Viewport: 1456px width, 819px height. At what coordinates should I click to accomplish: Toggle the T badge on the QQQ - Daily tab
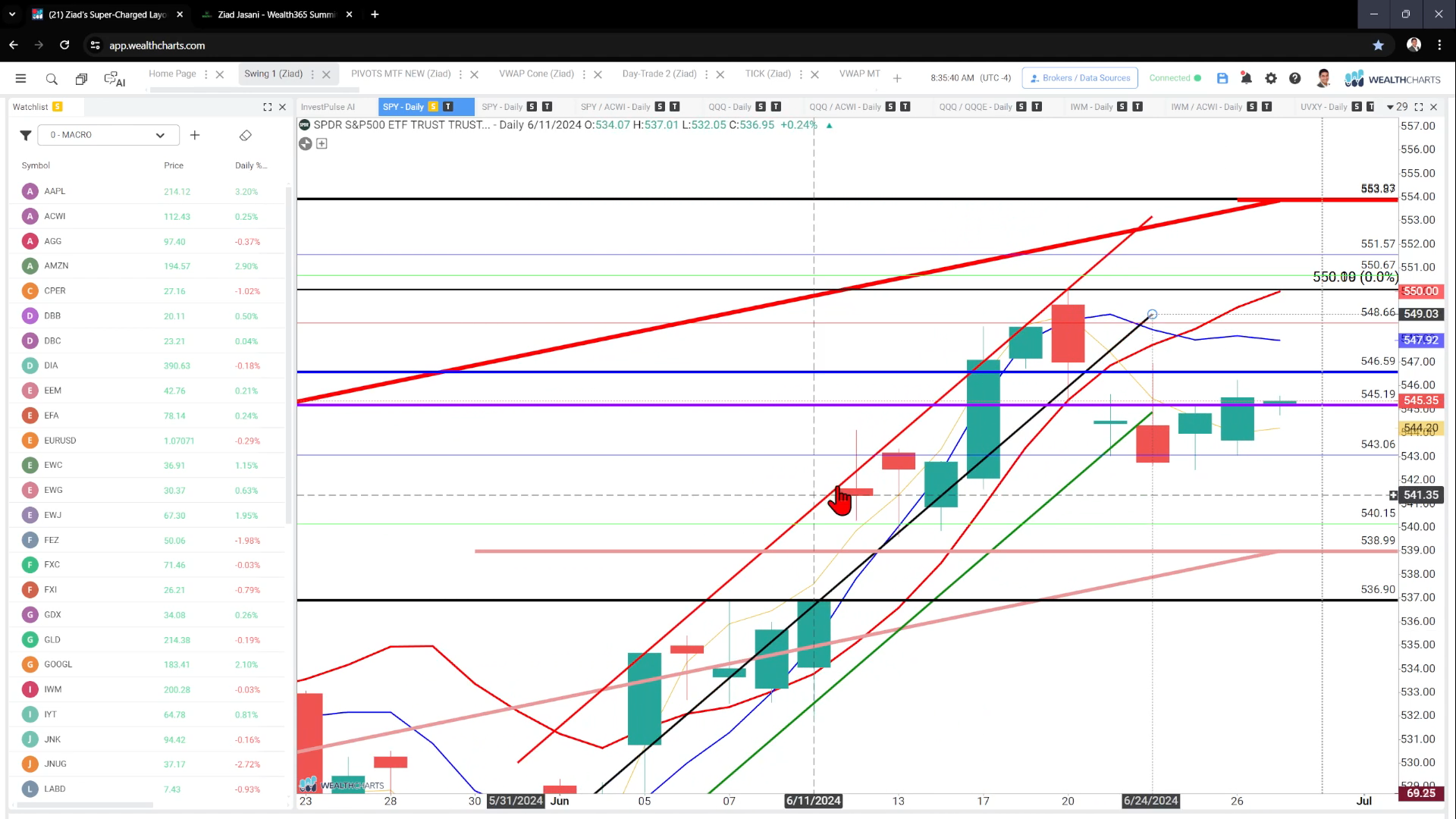(775, 107)
